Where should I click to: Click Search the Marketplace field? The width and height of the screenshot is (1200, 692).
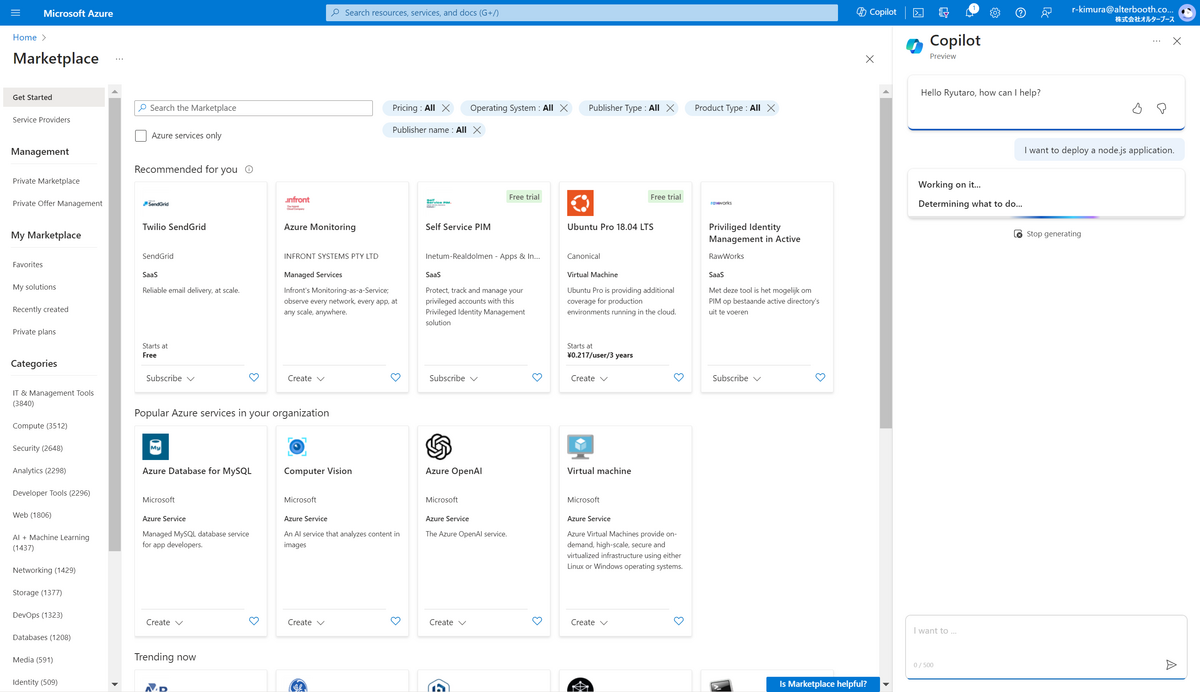[254, 108]
